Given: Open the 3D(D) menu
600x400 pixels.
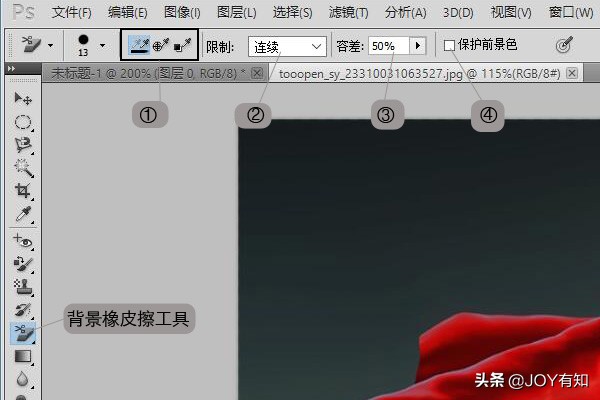Looking at the screenshot, I should (458, 13).
